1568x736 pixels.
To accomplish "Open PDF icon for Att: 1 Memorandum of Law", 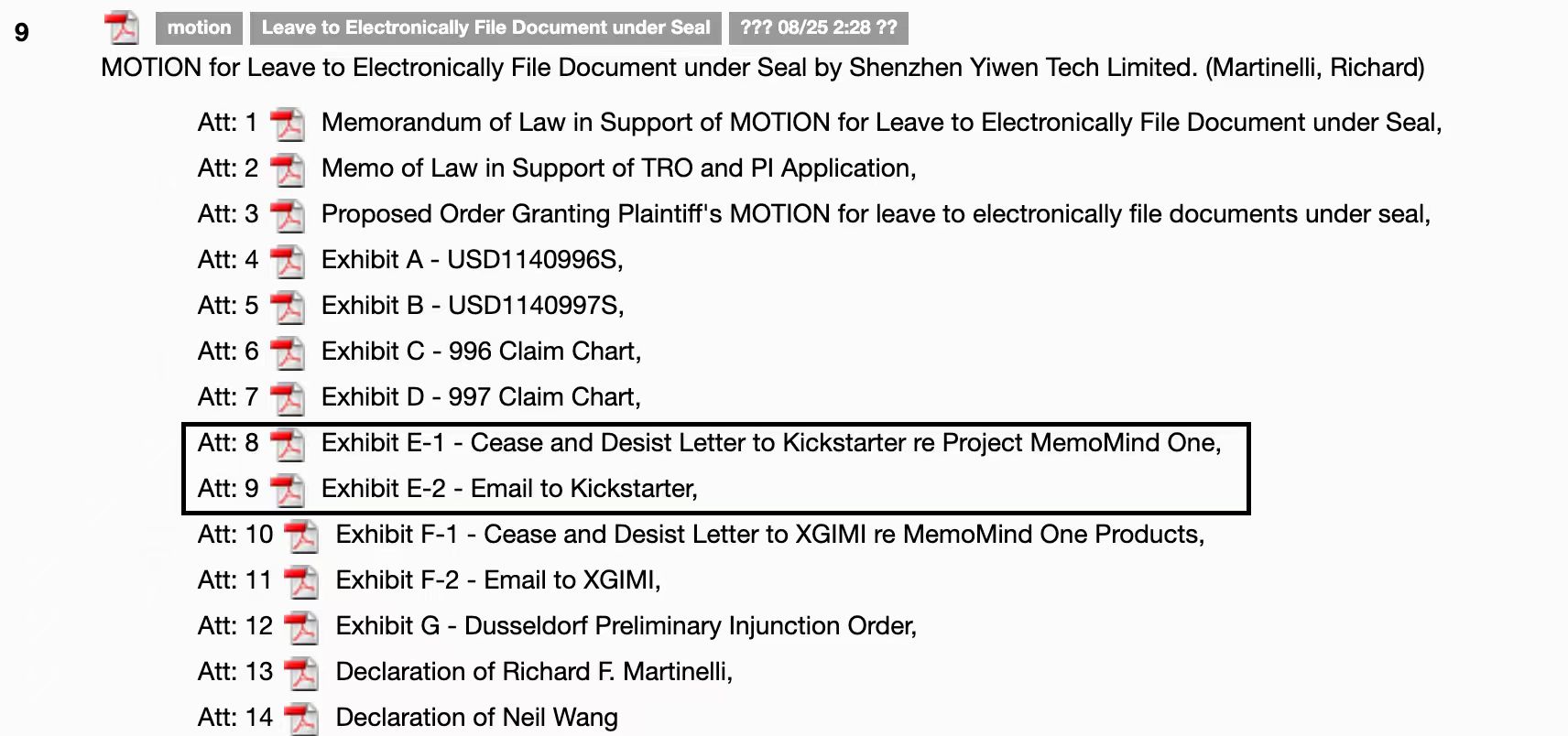I will (288, 124).
